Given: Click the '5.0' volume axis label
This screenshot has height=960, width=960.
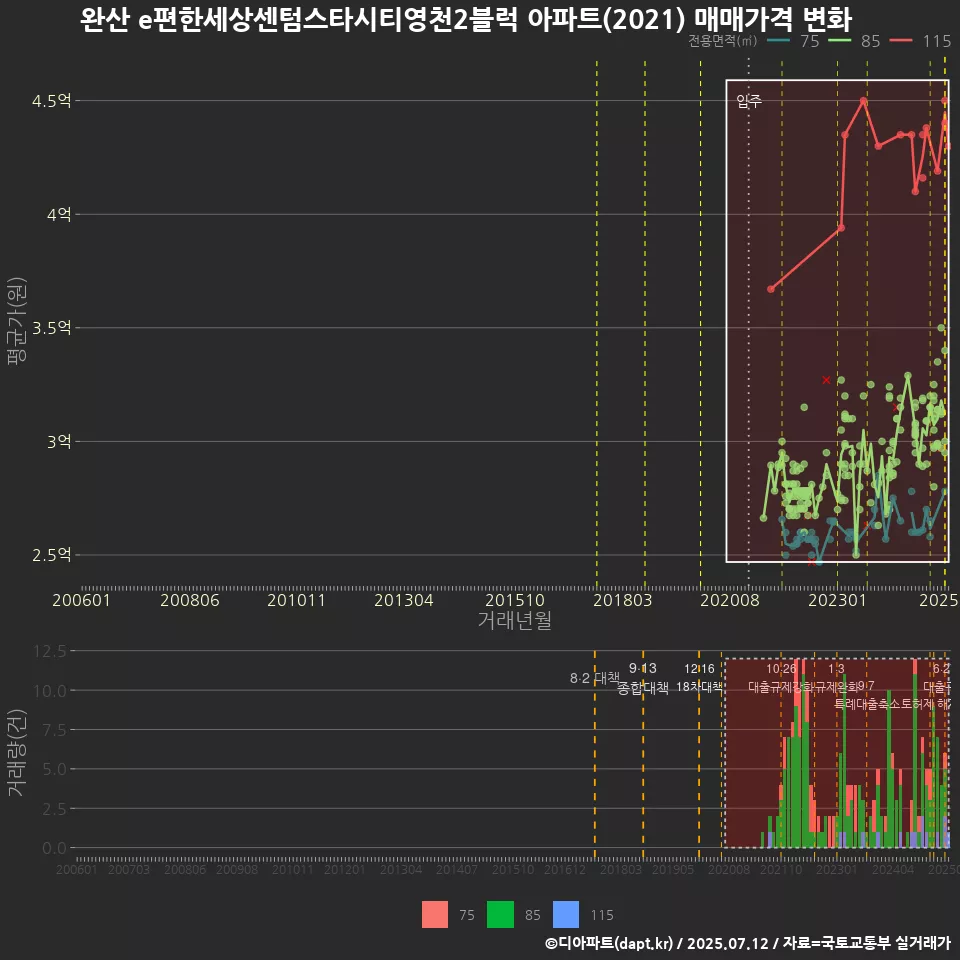Looking at the screenshot, I should coord(54,769).
